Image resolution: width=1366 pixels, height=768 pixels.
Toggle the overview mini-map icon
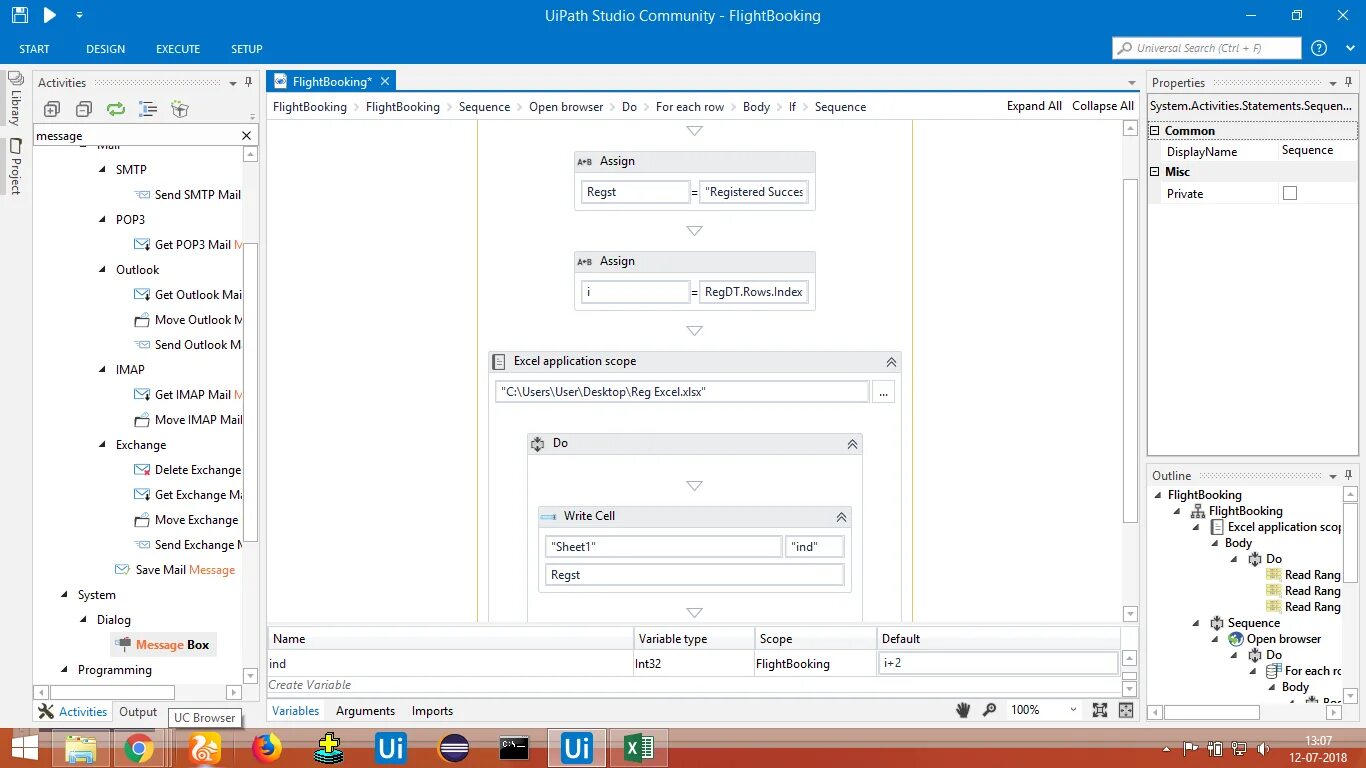pyautogui.click(x=1127, y=710)
